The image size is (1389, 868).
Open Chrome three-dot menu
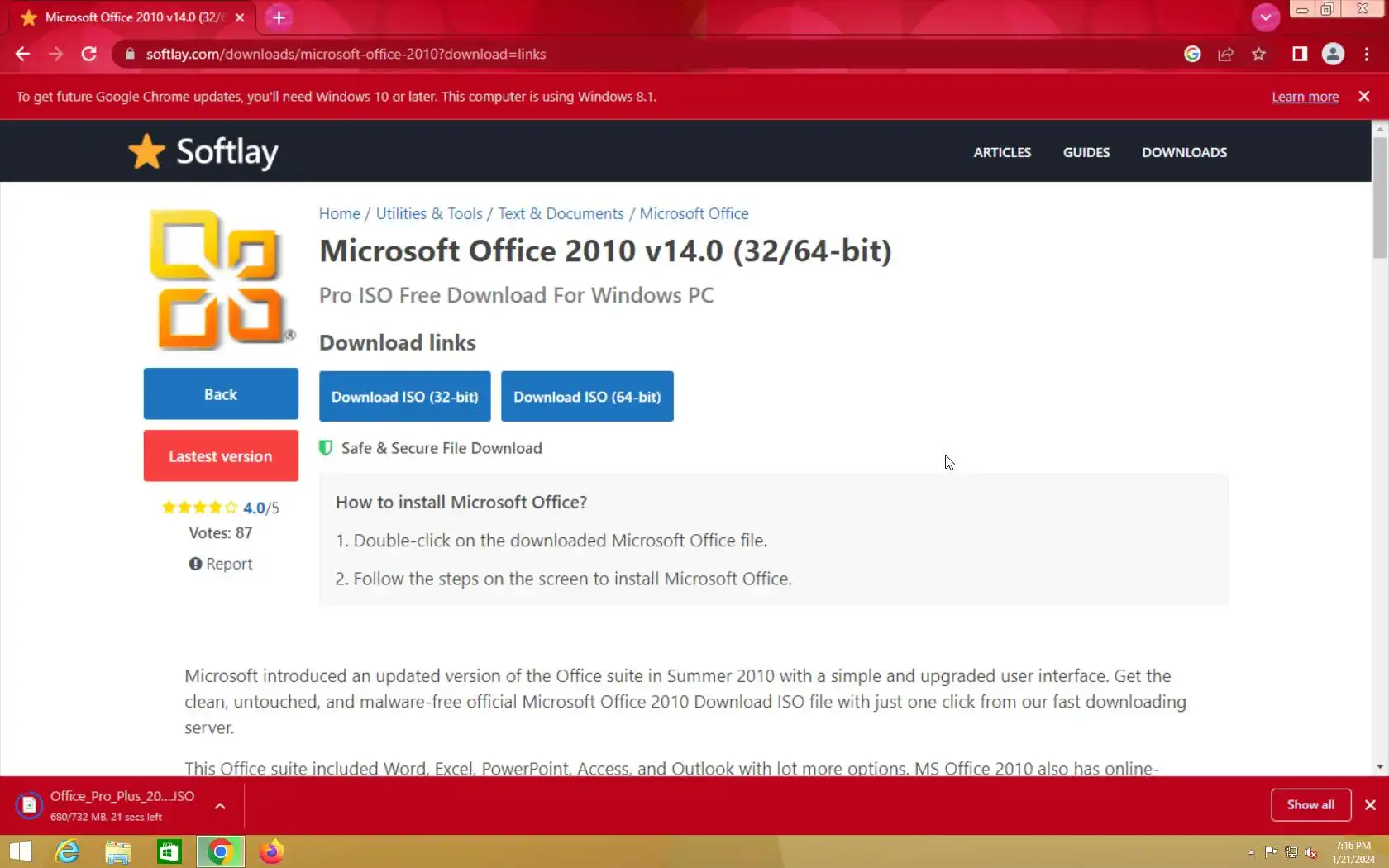click(1366, 54)
